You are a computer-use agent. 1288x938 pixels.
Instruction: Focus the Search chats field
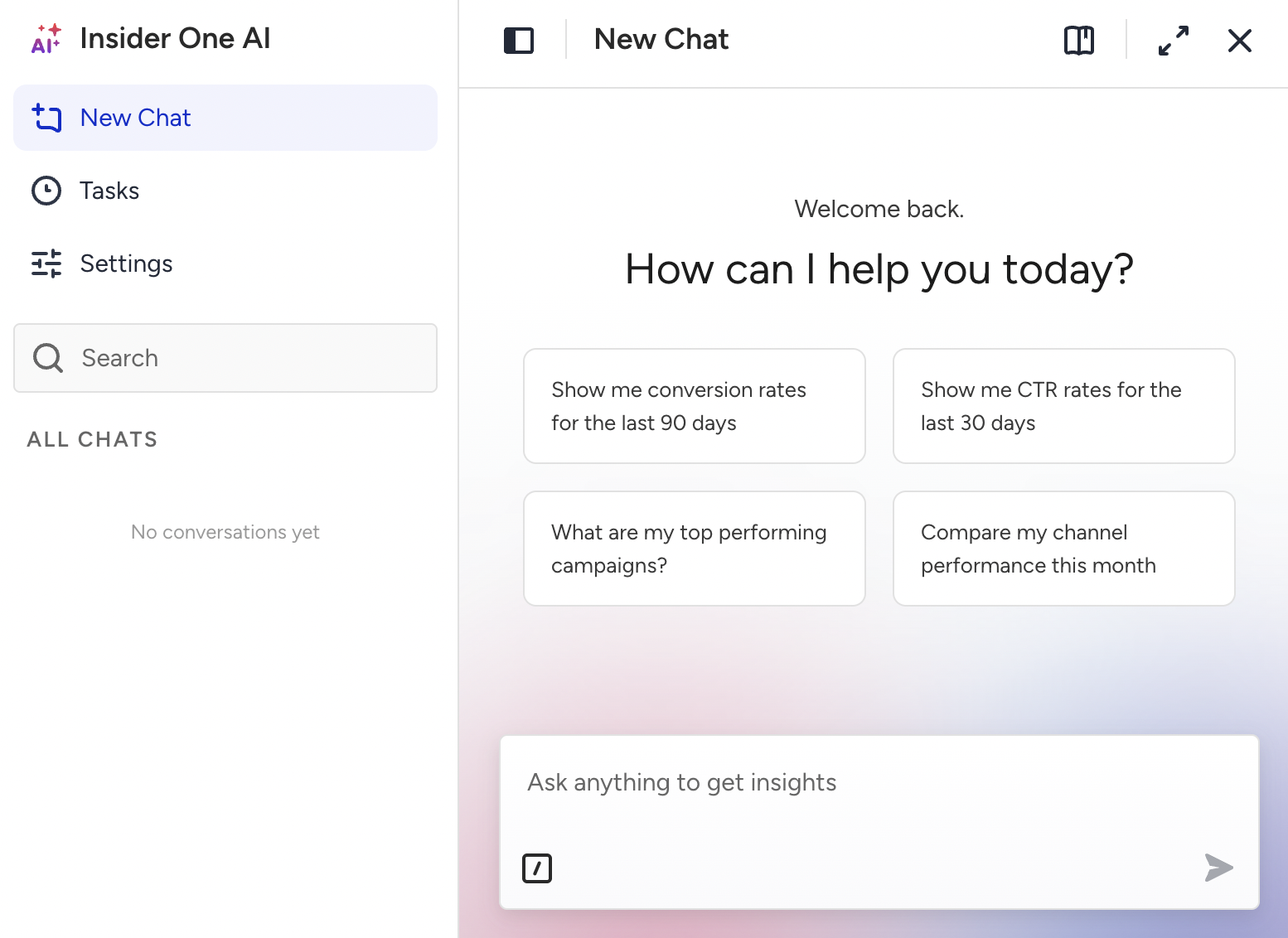225,358
